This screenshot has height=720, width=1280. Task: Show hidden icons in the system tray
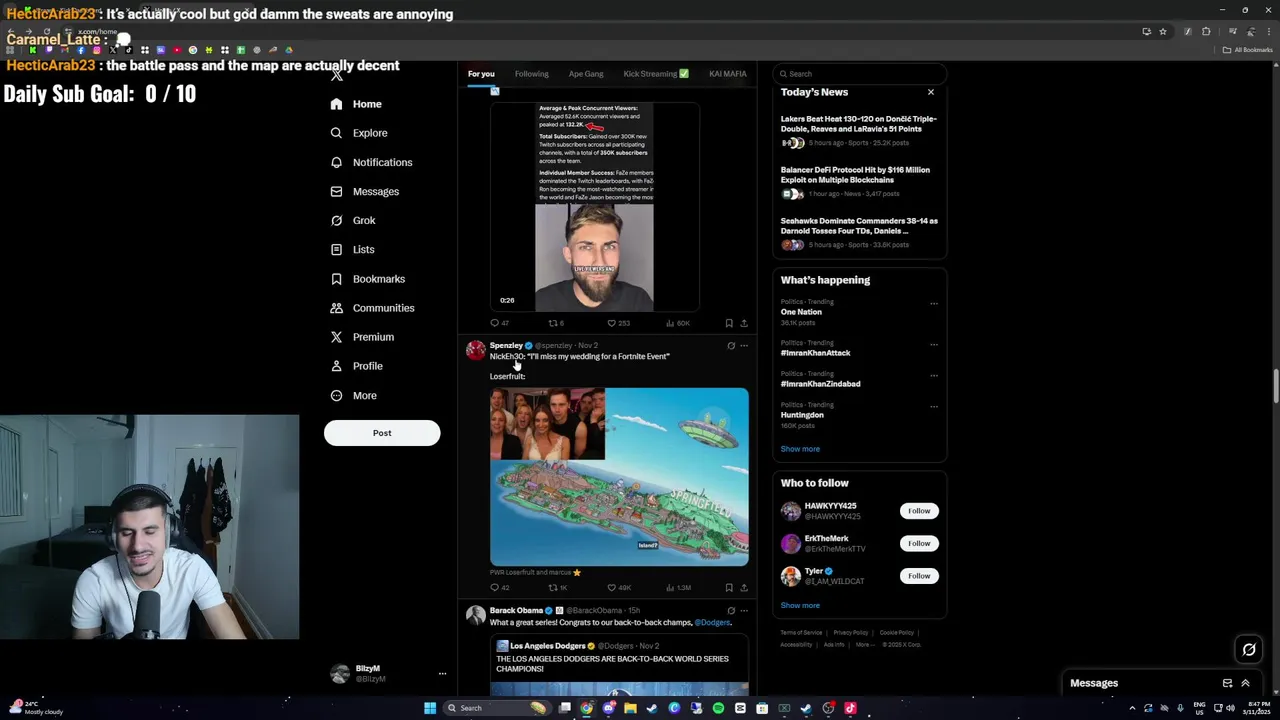pyautogui.click(x=1132, y=708)
